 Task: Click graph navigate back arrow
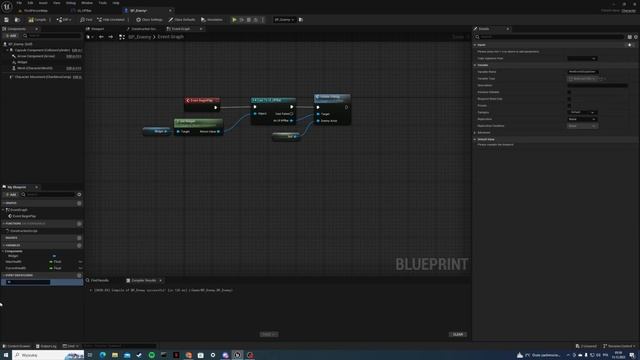pyautogui.click(x=101, y=37)
